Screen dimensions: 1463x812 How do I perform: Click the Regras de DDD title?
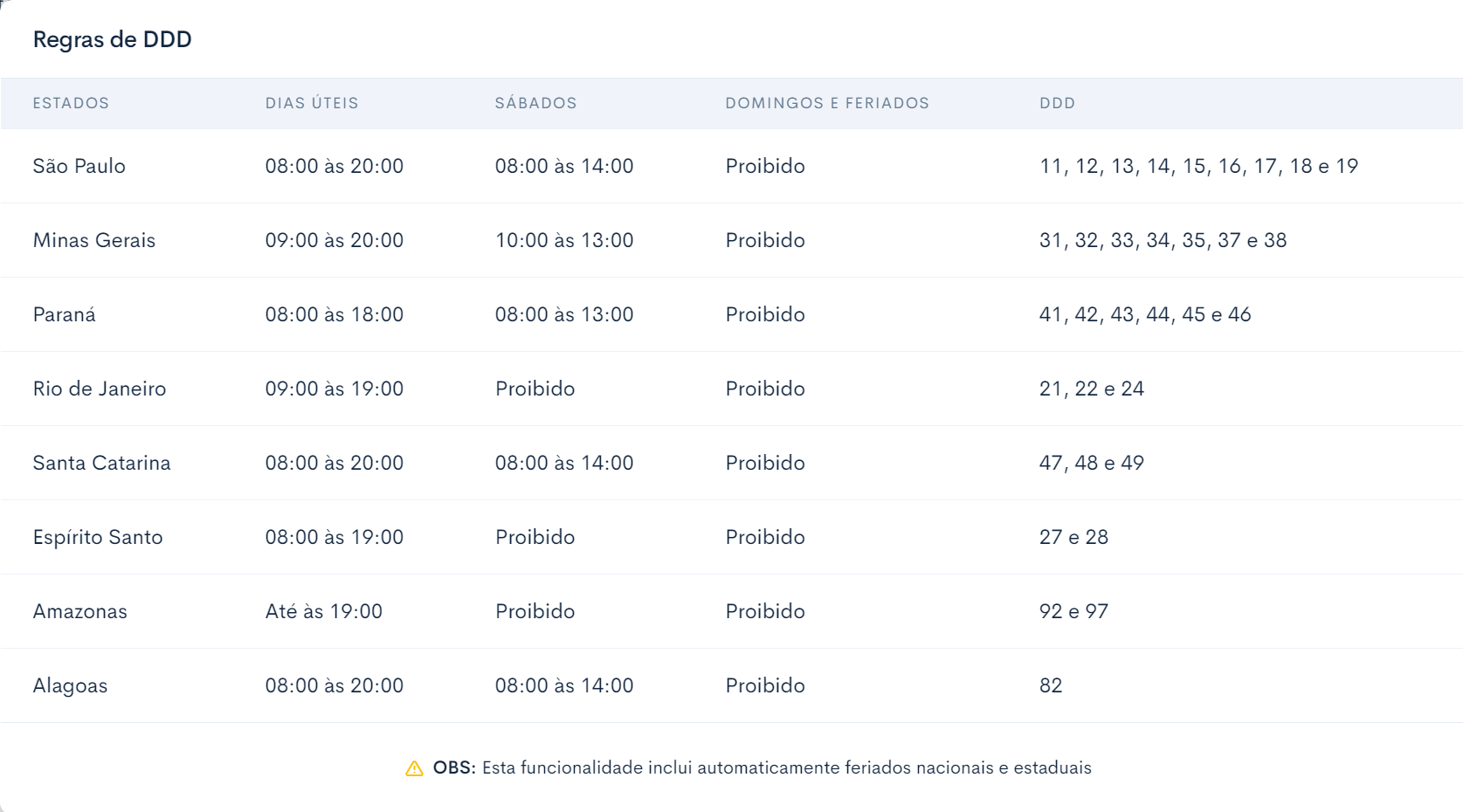(113, 39)
